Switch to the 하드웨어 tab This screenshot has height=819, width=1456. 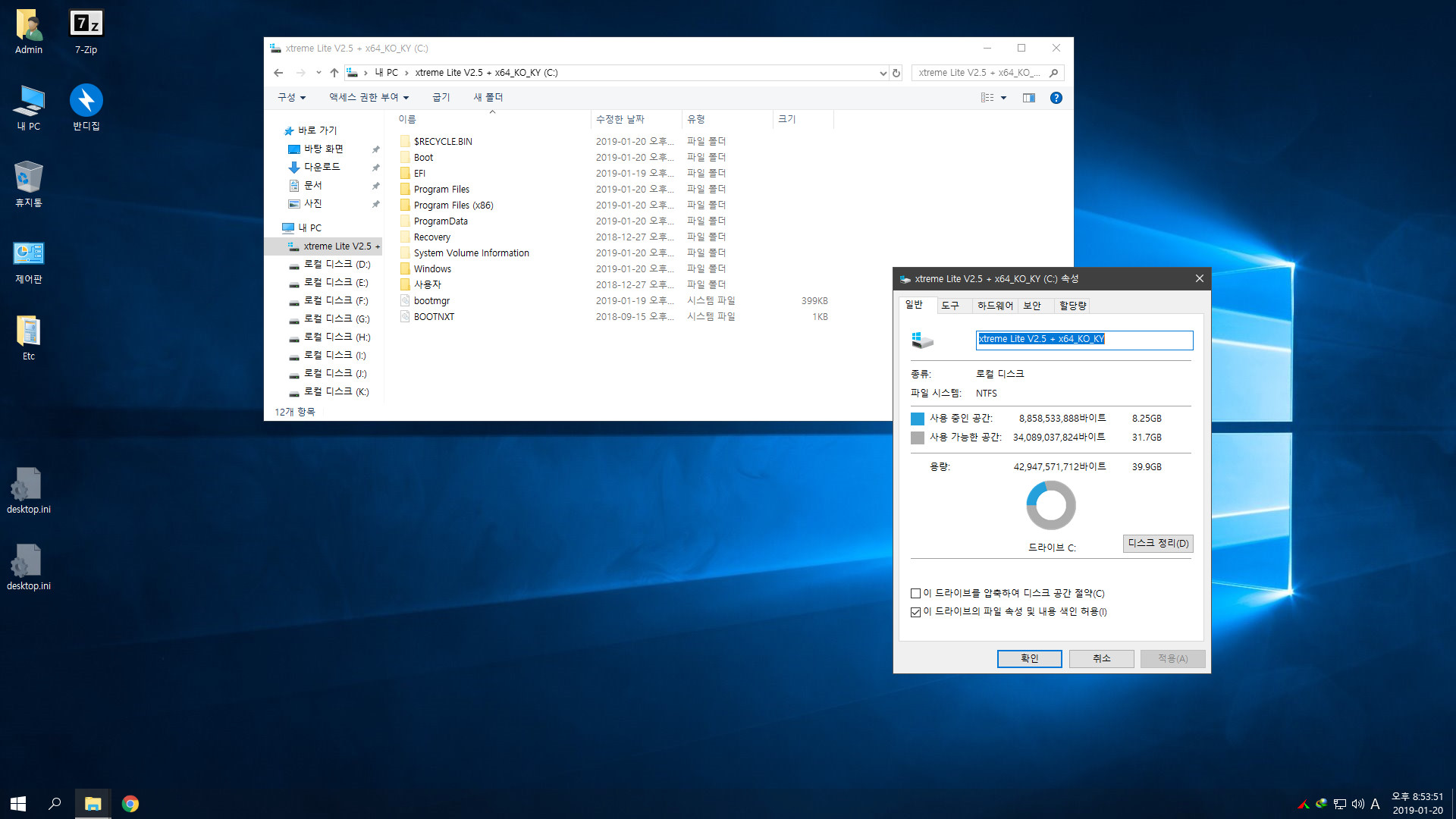[995, 306]
